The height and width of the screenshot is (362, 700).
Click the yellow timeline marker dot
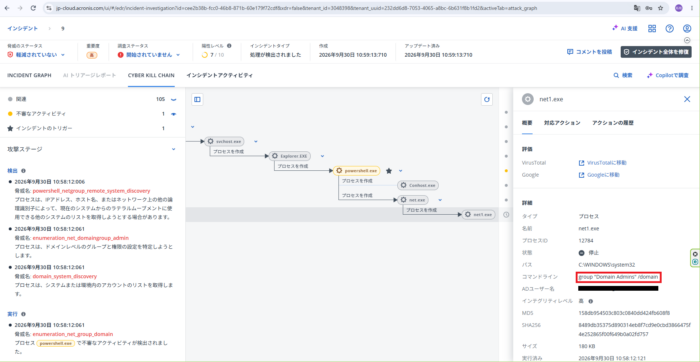tap(506, 171)
